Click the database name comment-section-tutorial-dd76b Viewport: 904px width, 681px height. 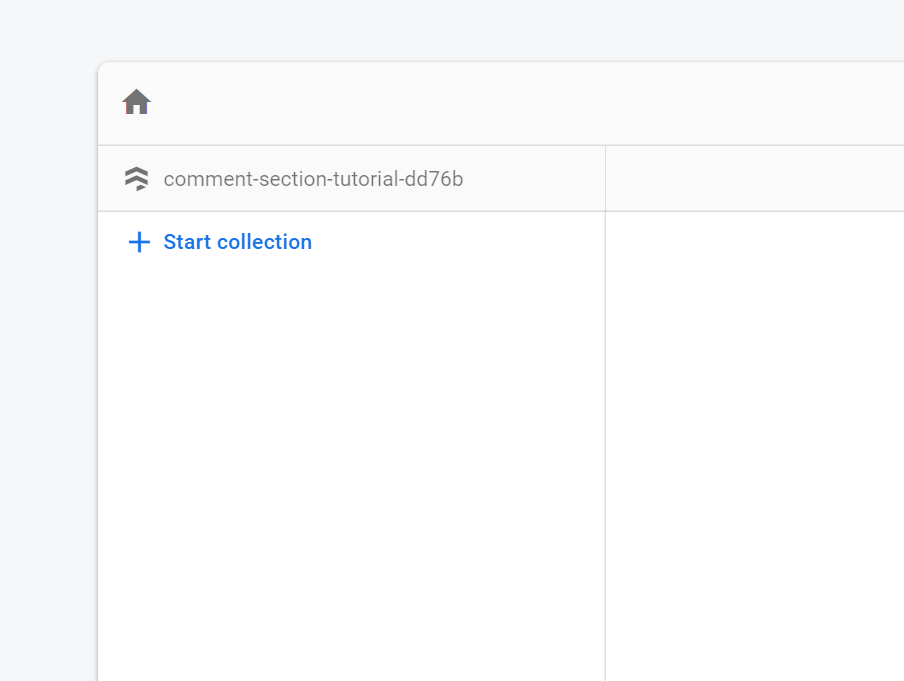315,179
